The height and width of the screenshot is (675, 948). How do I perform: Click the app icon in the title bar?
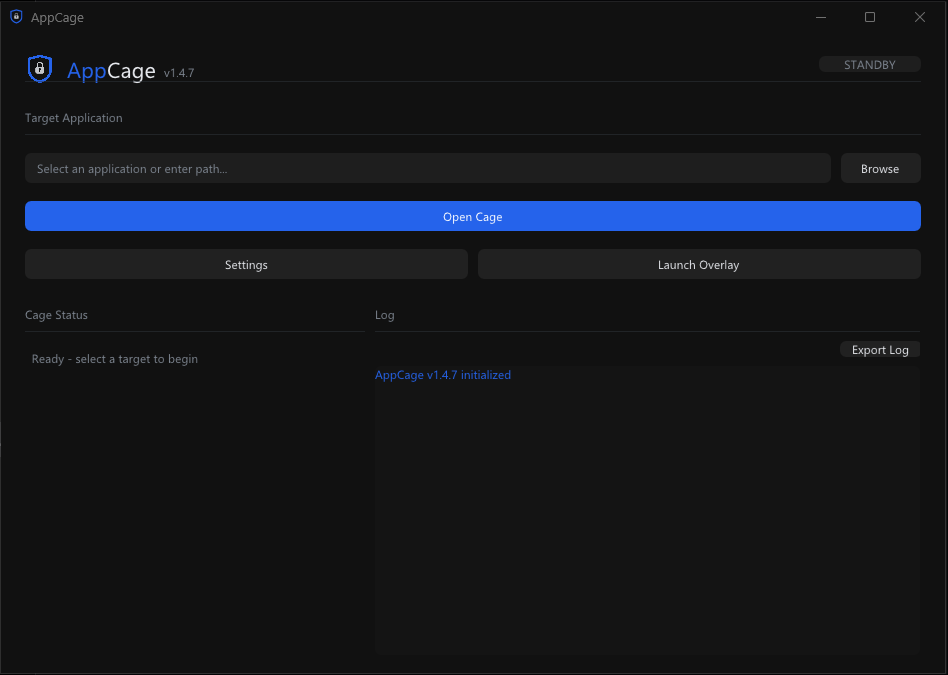(14, 17)
